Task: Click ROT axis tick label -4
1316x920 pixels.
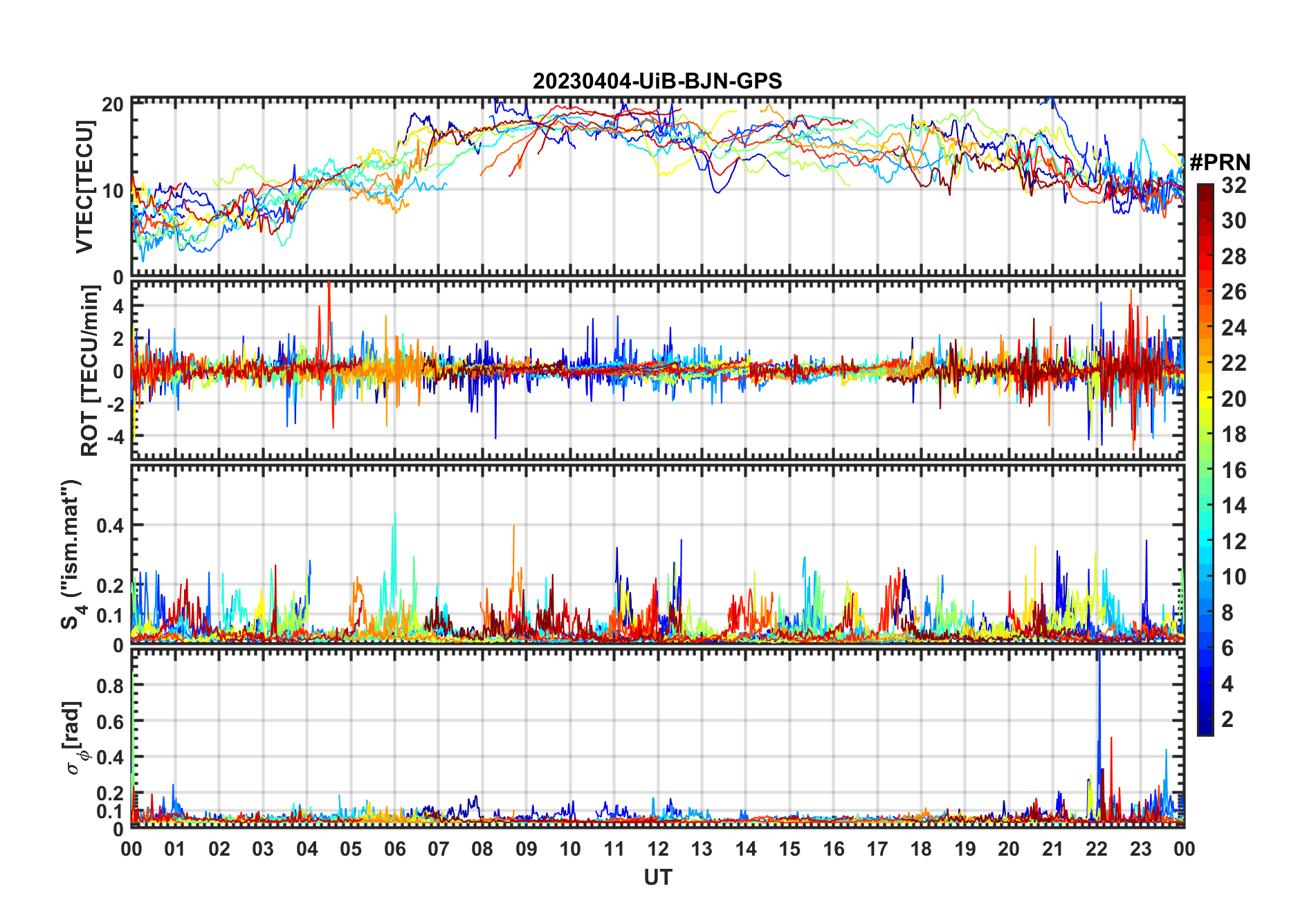Action: pos(114,436)
